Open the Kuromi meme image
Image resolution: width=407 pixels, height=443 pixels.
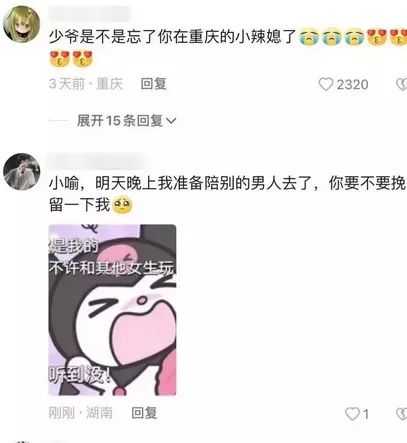(x=112, y=310)
